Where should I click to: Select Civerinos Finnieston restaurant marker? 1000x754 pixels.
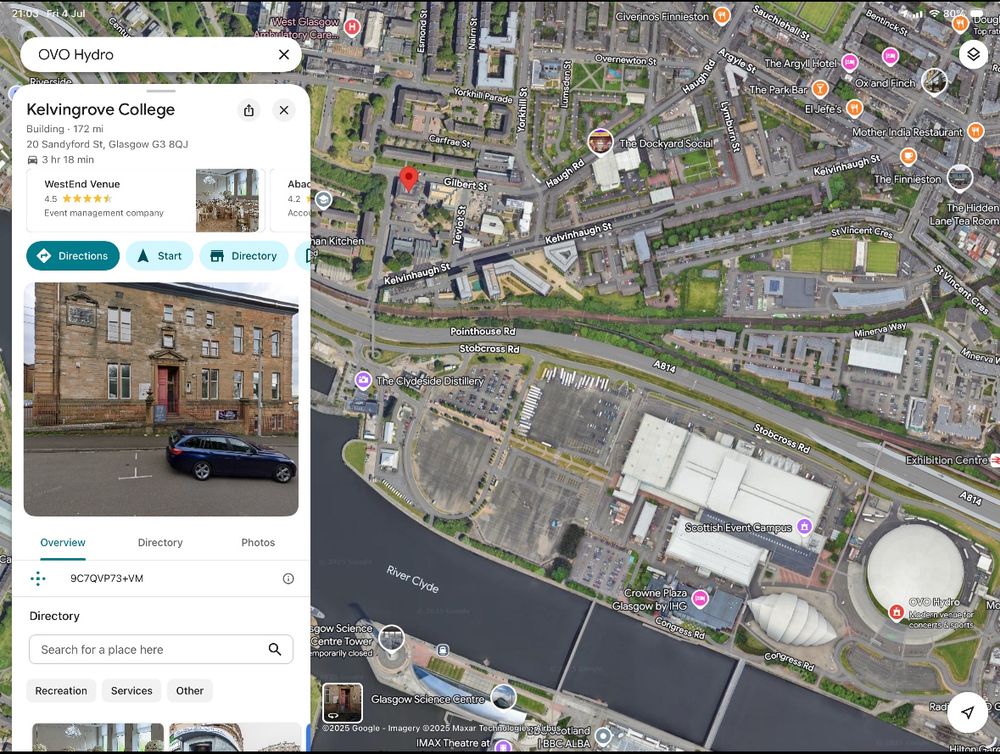[721, 15]
